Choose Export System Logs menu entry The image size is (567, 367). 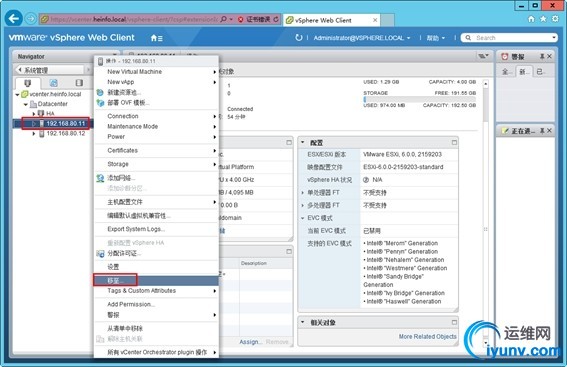[156, 229]
